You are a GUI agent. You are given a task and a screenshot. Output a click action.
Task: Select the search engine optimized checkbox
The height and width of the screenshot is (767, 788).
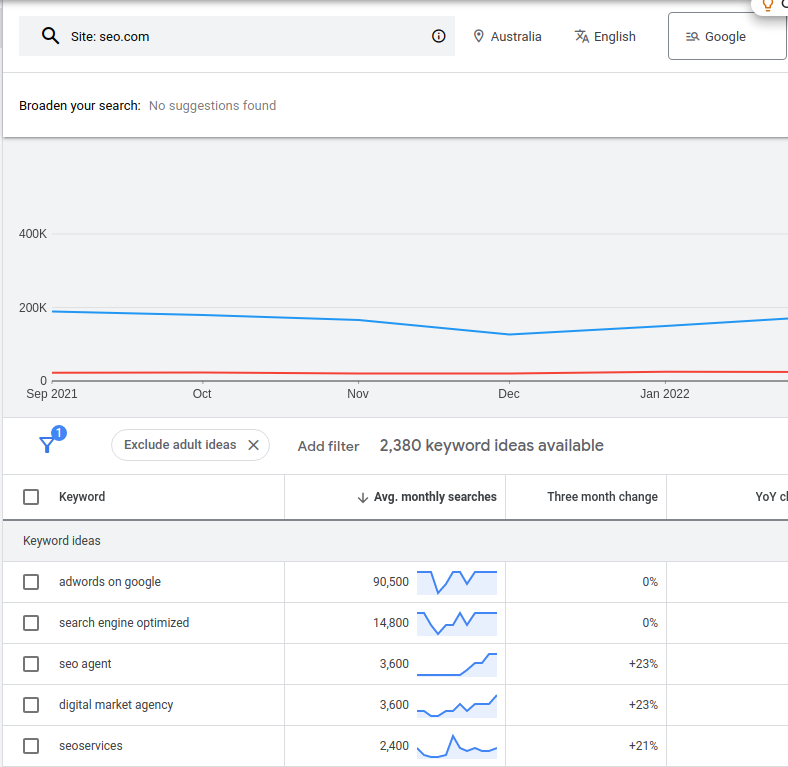(x=31, y=623)
